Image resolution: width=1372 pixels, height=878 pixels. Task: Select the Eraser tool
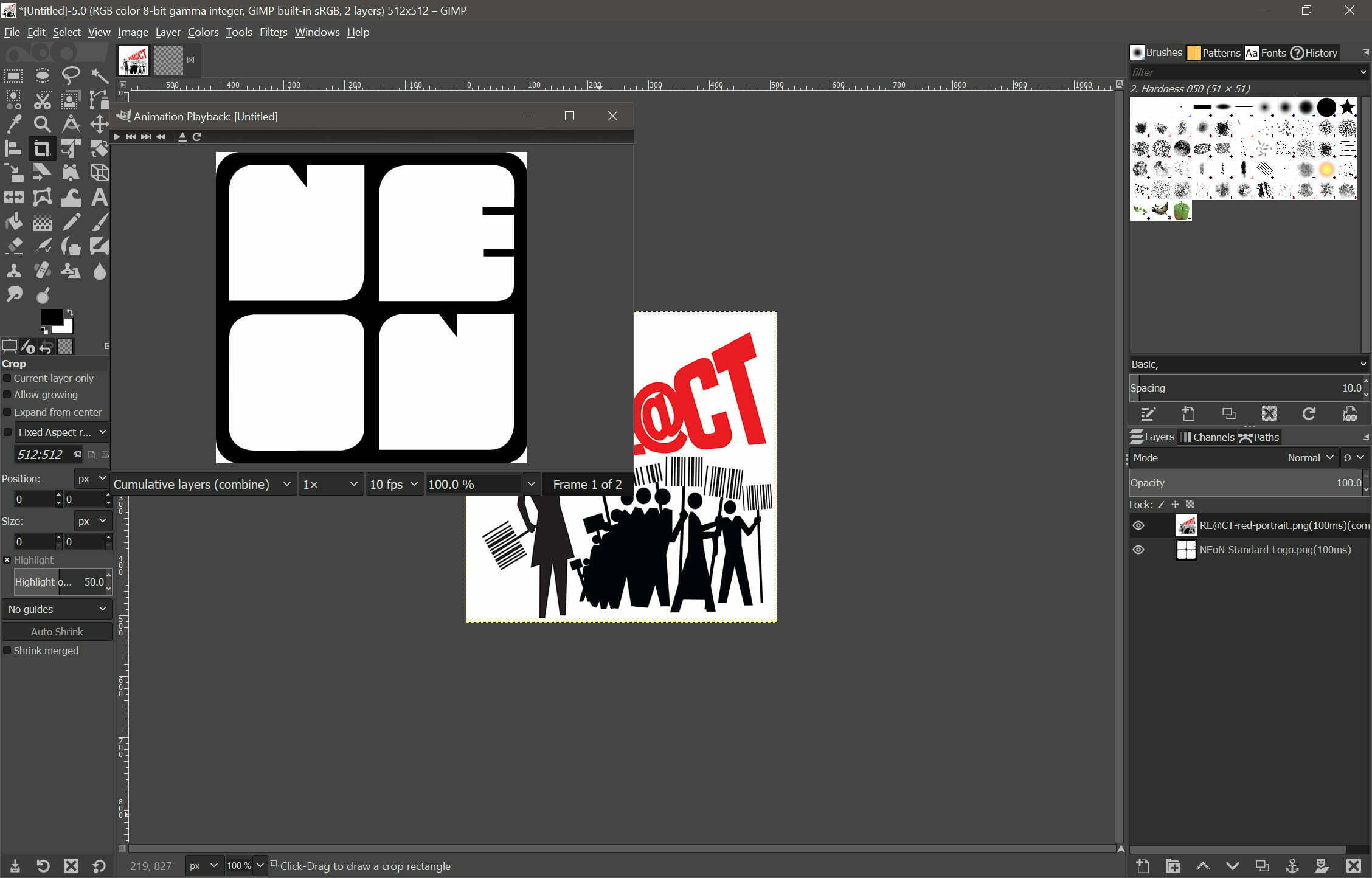[x=13, y=246]
